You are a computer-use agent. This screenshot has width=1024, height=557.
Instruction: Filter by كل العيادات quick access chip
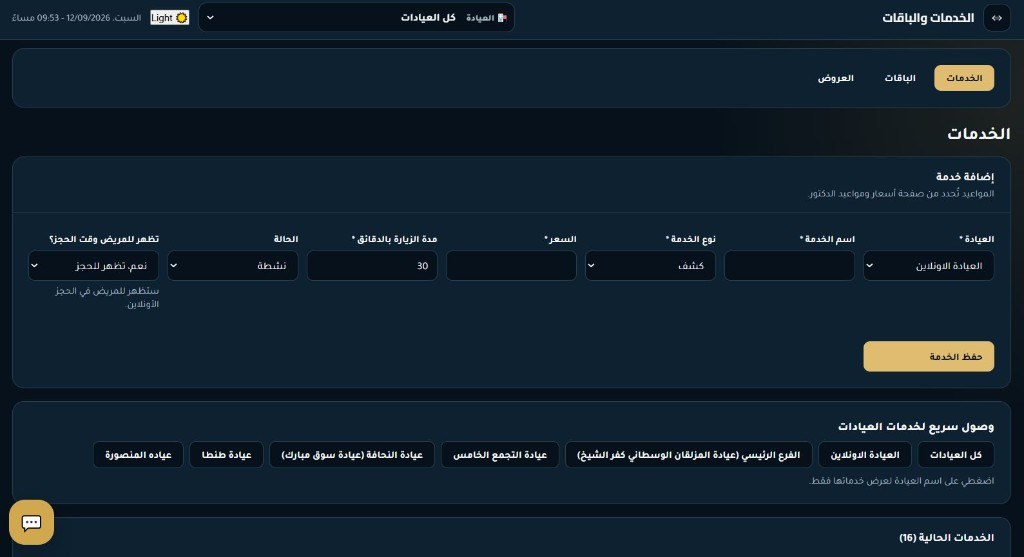[x=955, y=454]
